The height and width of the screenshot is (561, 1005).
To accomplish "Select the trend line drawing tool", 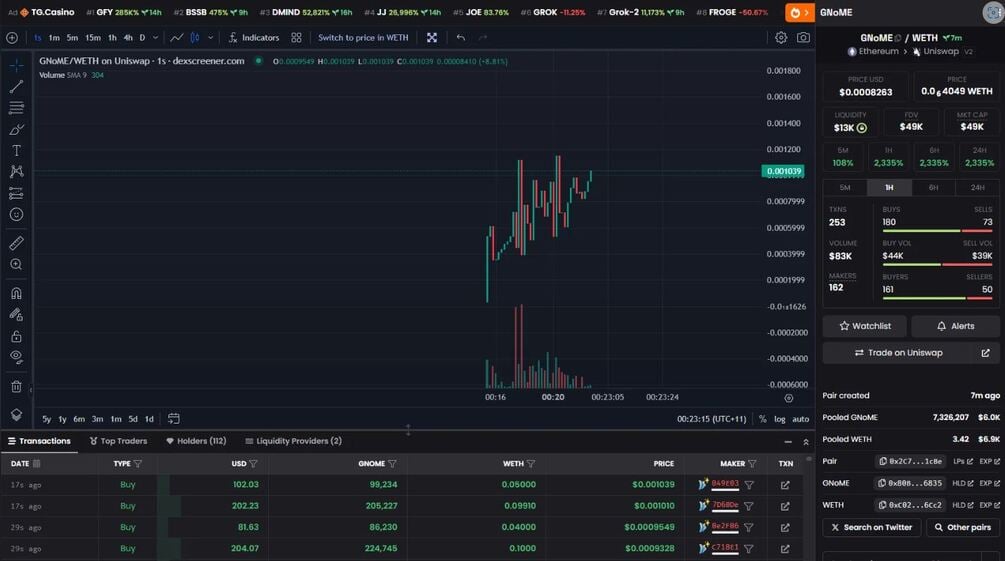I will coord(16,87).
